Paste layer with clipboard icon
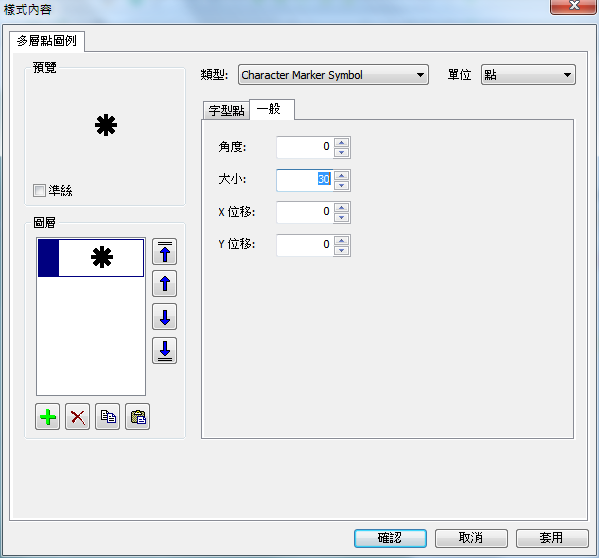Image resolution: width=599 pixels, height=558 pixels. coord(138,417)
